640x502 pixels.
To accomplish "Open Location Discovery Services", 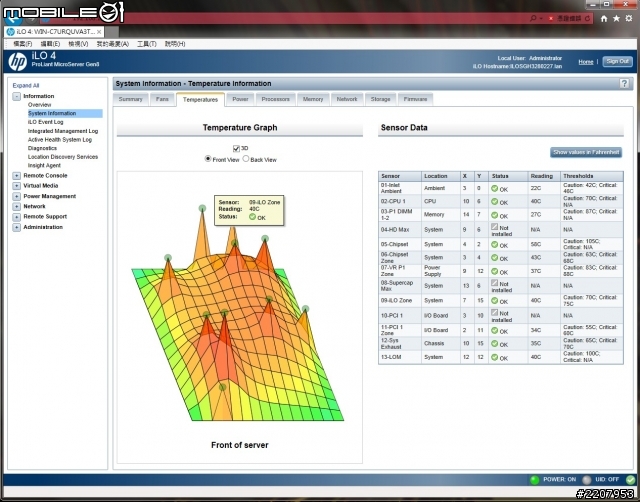I will click(x=63, y=157).
